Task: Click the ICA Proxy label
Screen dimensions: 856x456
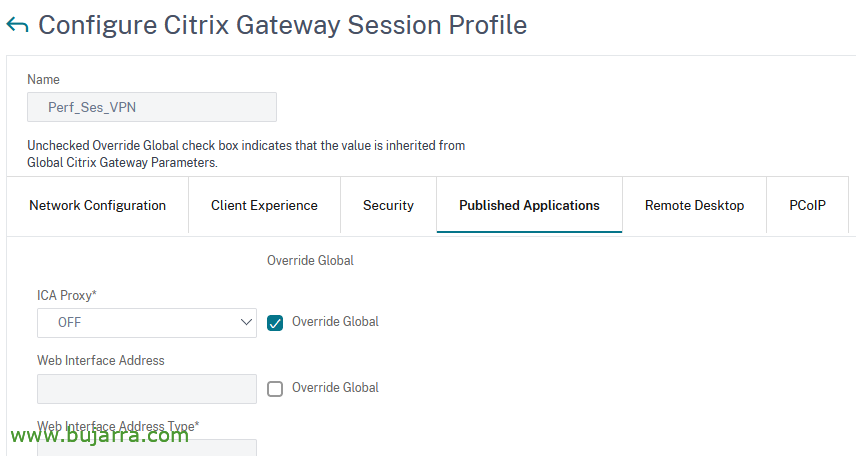Action: pos(67,295)
